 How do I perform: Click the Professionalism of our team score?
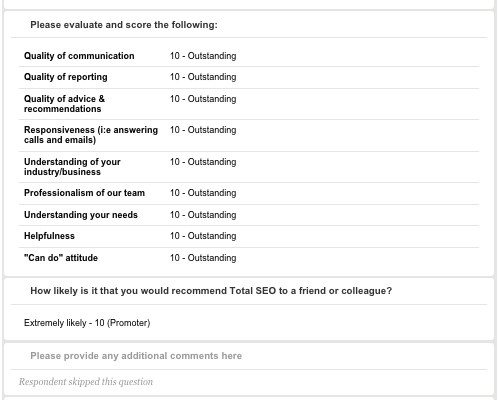[x=203, y=193]
